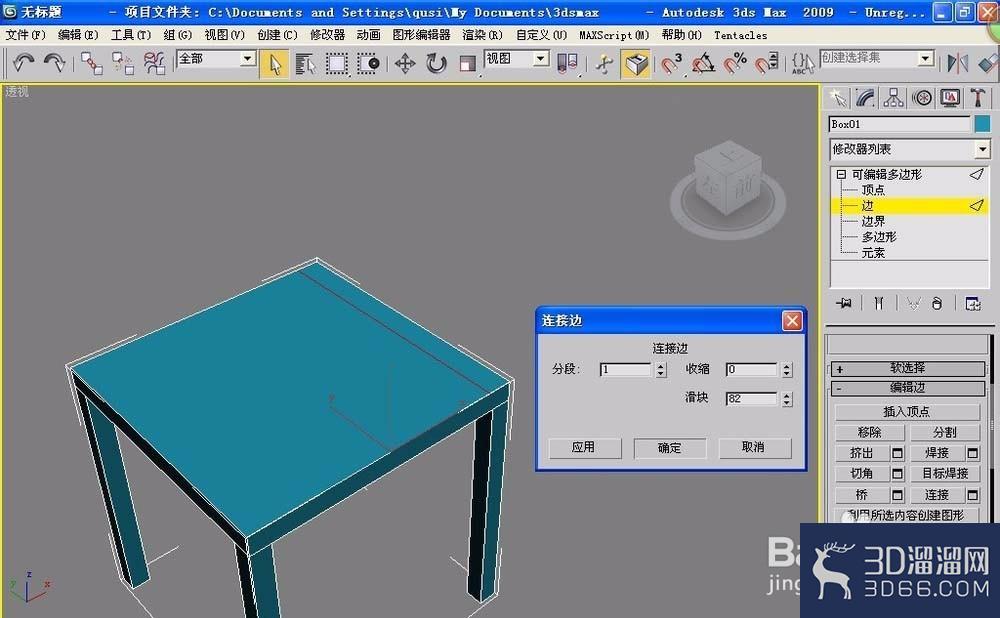The height and width of the screenshot is (618, 1000).
Task: Click the 滑块 spinner arrows
Action: coord(787,399)
